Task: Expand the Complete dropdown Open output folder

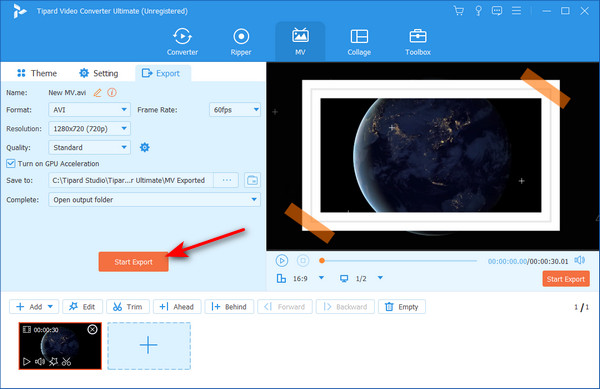Action: coord(155,200)
